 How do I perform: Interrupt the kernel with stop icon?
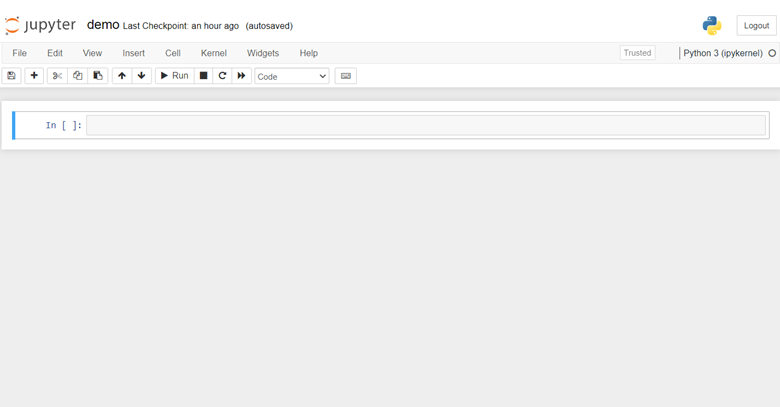pos(203,76)
